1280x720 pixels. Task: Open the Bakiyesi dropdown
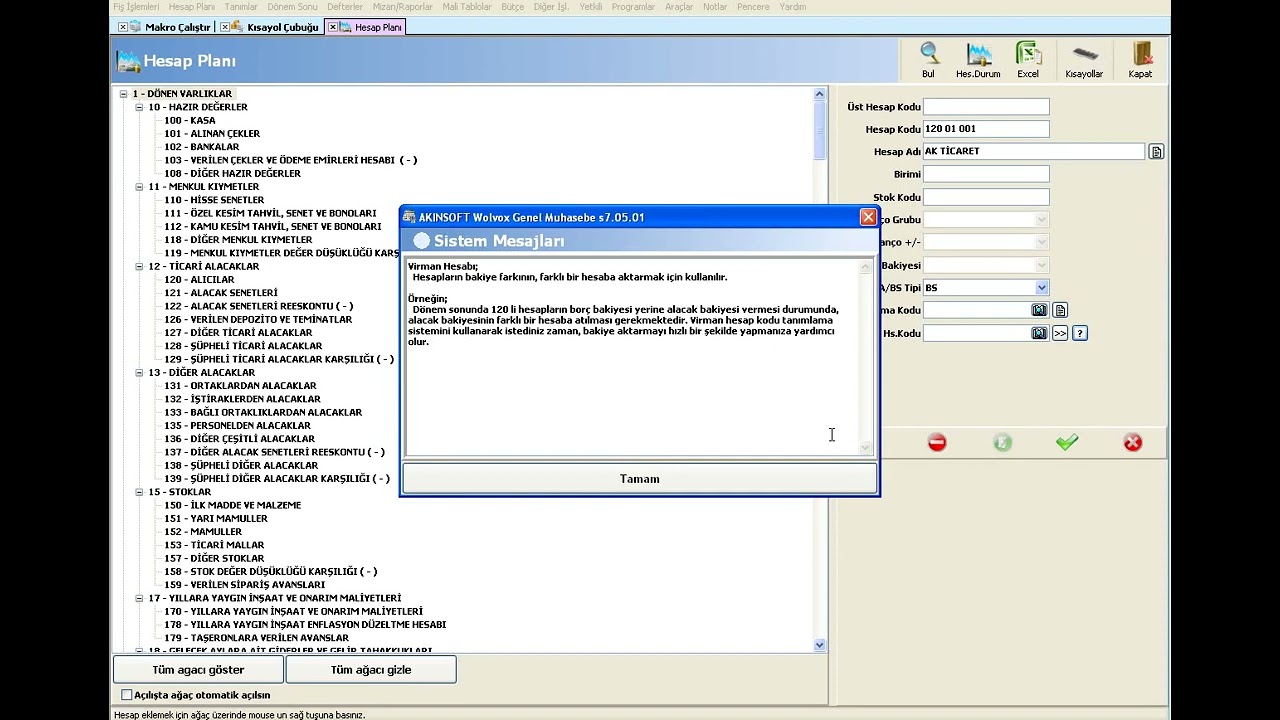coord(1041,265)
